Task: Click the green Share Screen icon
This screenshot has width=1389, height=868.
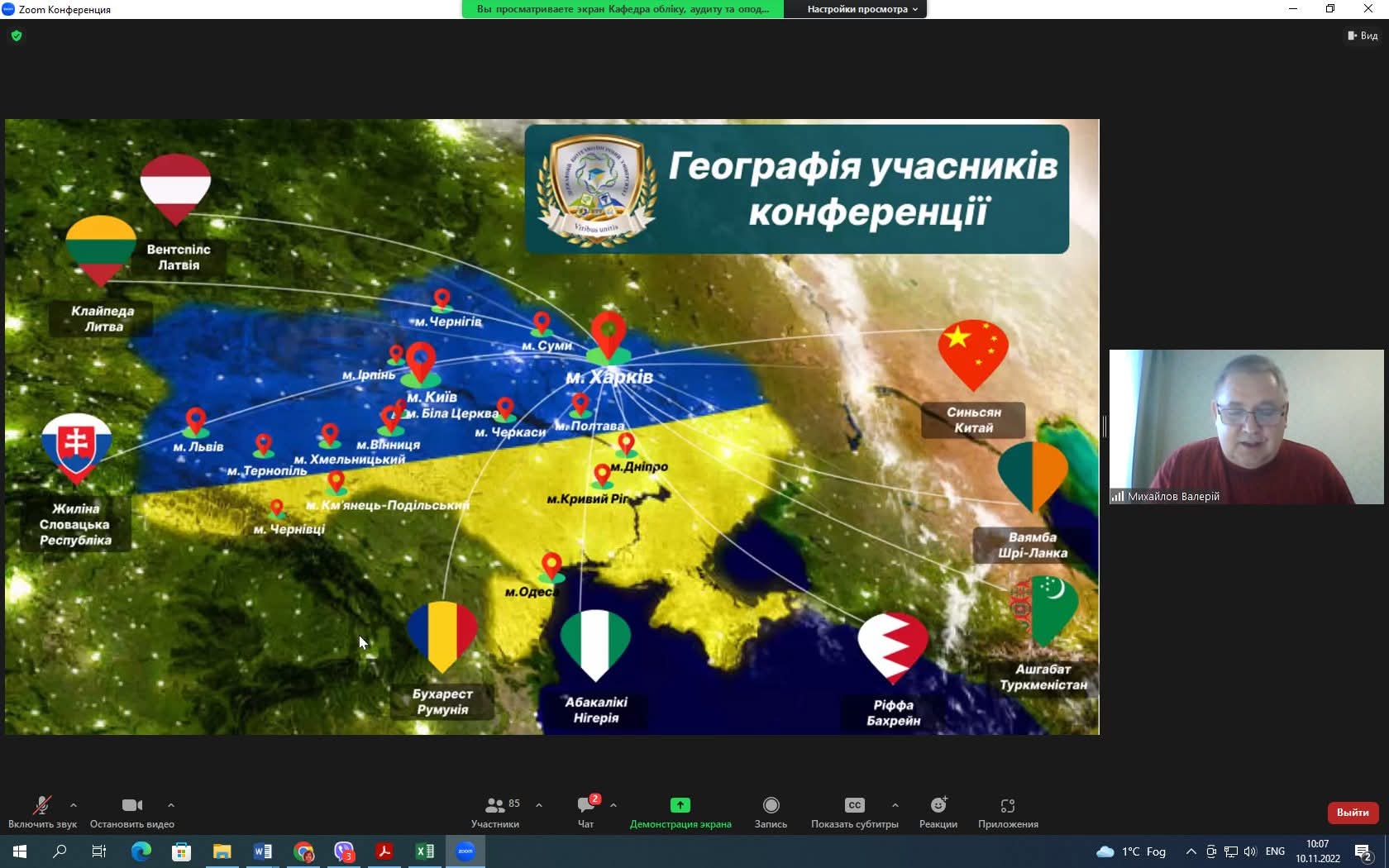Action: coord(680,805)
